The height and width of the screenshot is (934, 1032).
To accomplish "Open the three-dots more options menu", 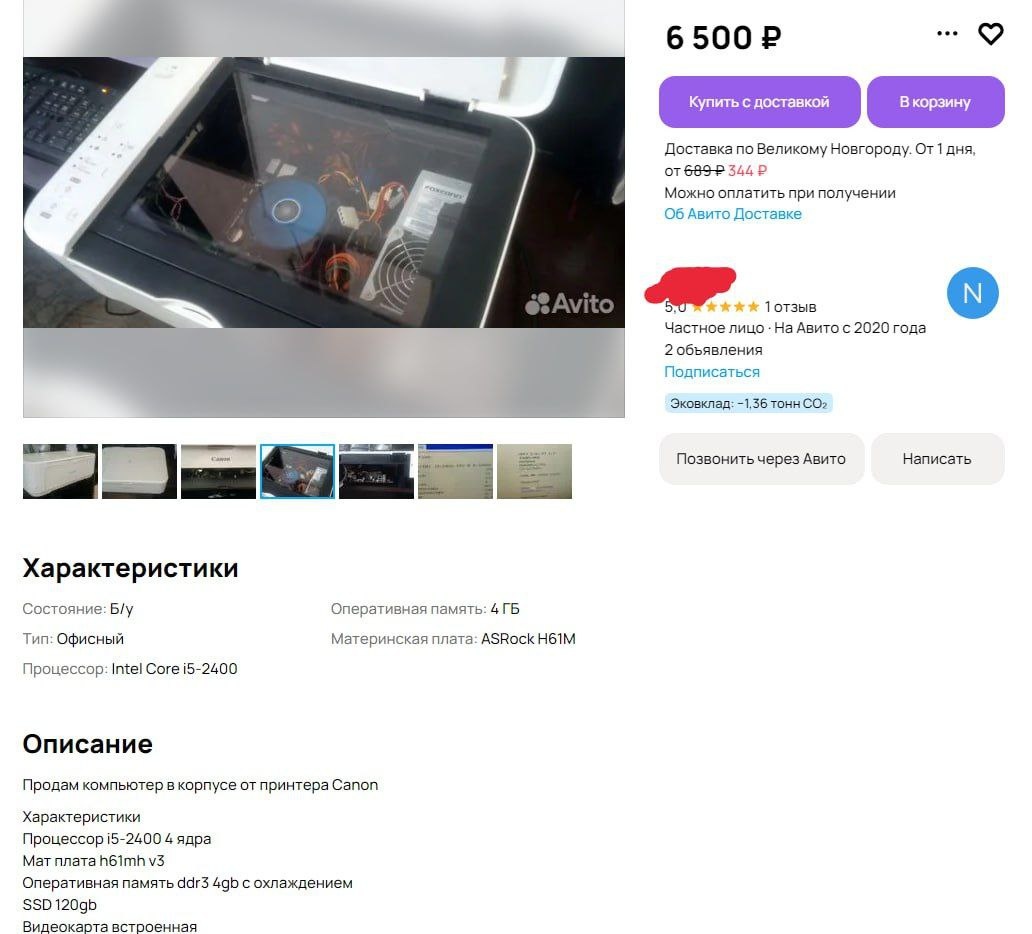I will pyautogui.click(x=947, y=34).
